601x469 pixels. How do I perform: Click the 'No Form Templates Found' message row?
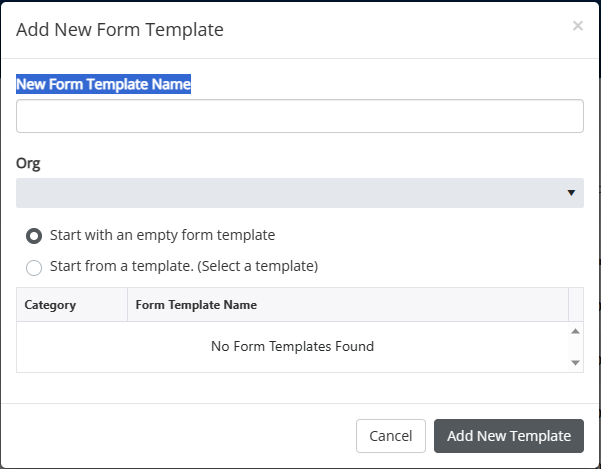click(x=292, y=347)
